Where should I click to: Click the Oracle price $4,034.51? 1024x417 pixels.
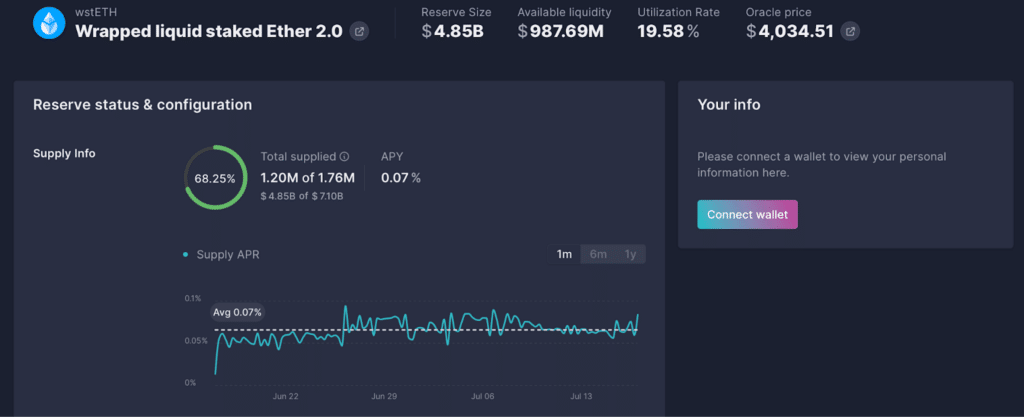click(790, 31)
